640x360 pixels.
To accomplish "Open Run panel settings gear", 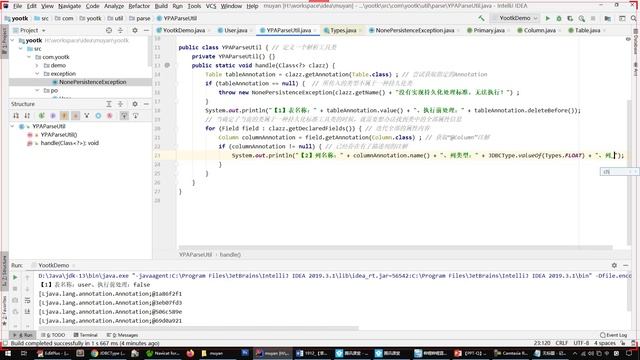I will [614, 265].
